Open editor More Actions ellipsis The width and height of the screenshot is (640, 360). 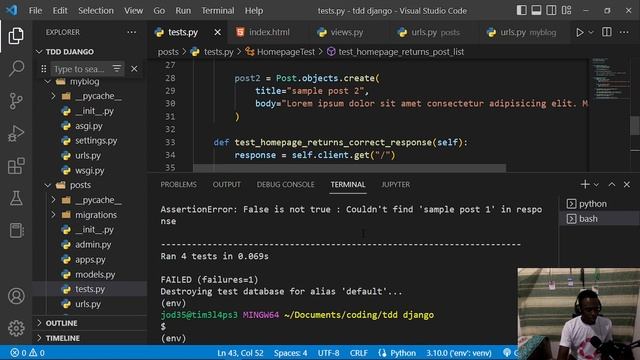(x=624, y=32)
